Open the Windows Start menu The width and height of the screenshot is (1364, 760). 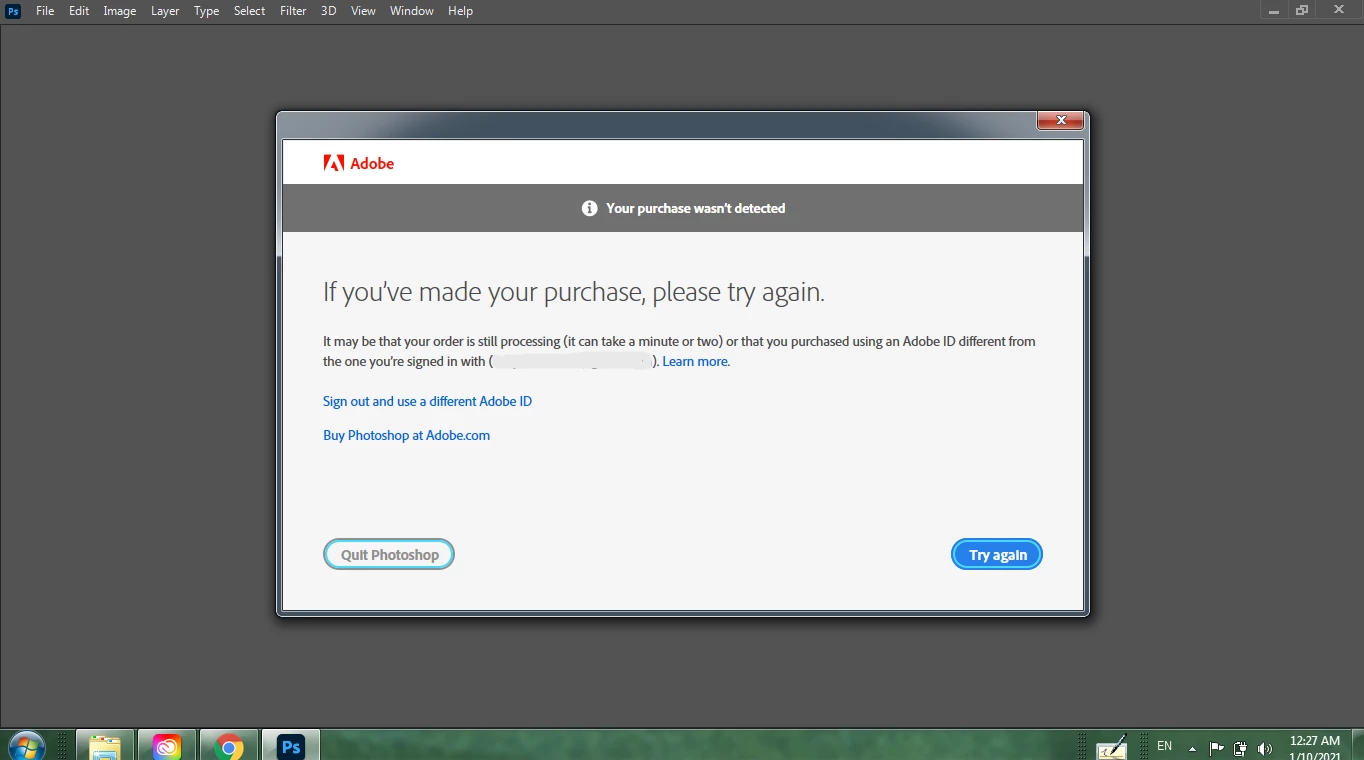(27, 746)
